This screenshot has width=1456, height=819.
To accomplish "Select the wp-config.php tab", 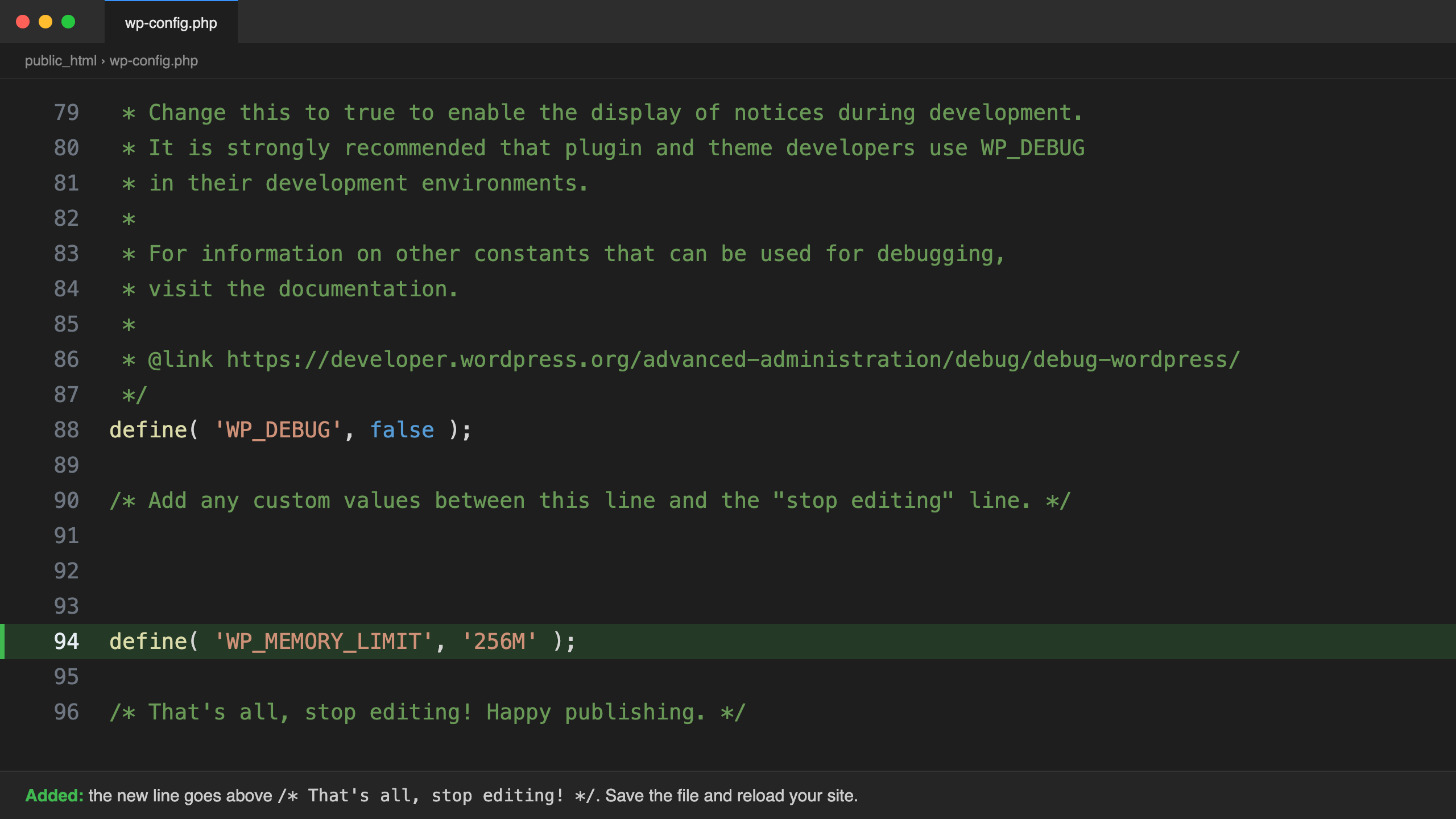I will point(171,22).
